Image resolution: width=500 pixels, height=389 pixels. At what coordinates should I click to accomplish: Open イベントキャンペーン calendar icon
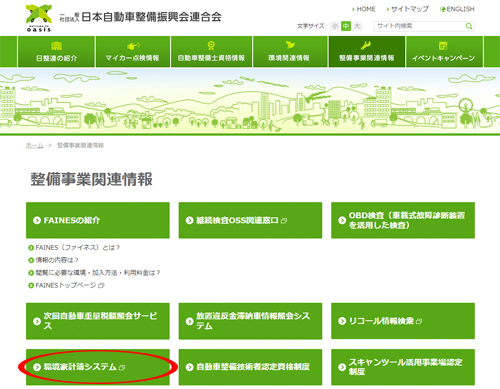coord(443,46)
